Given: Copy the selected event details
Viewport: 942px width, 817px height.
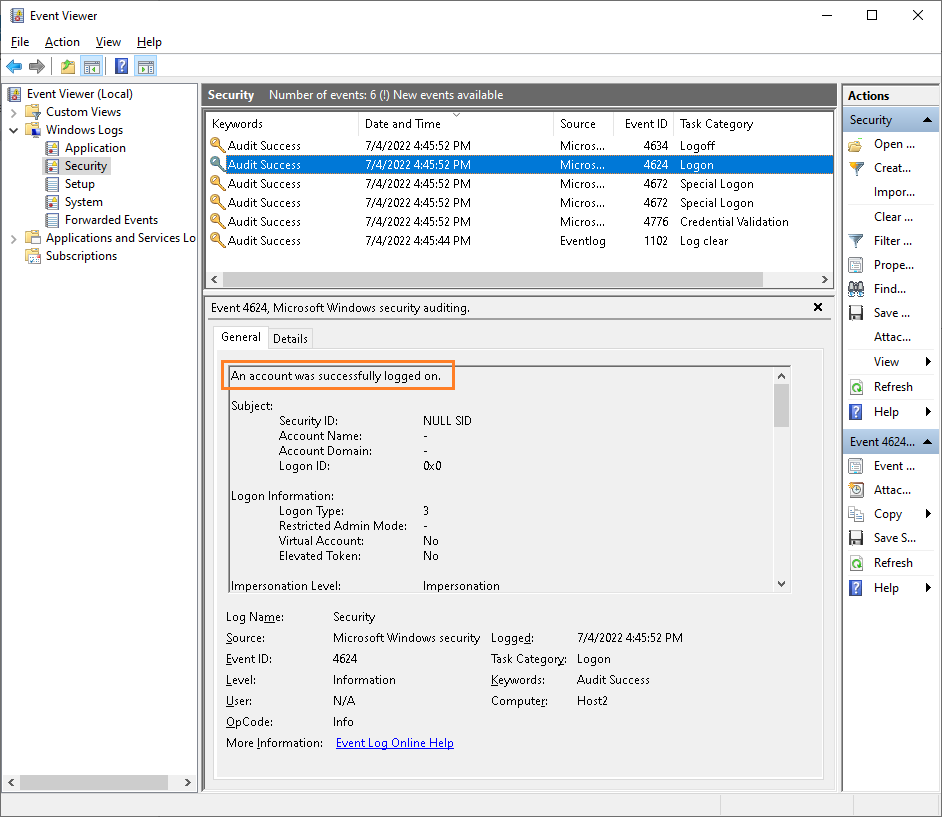Looking at the screenshot, I should point(885,513).
